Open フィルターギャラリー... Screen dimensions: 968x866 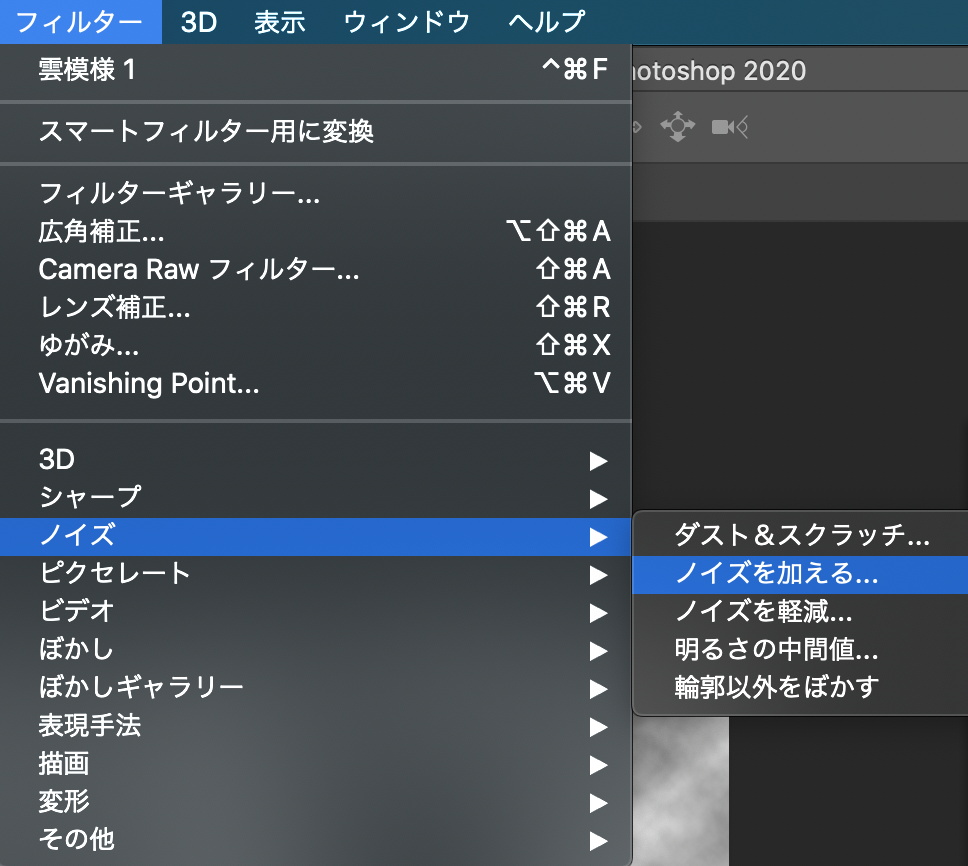tap(315, 193)
